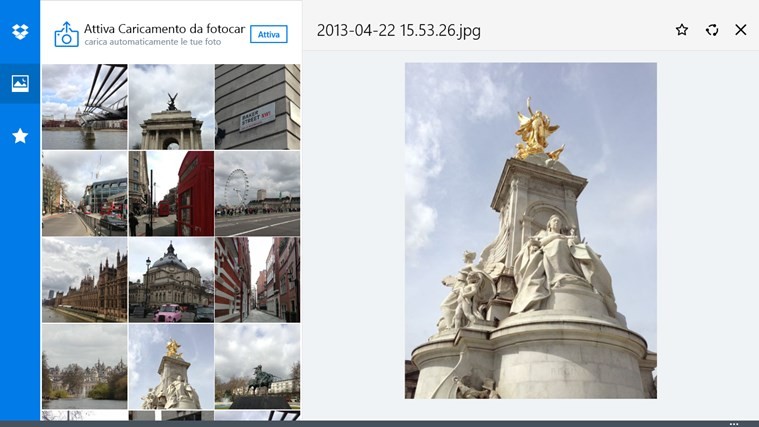This screenshot has height=427, width=759.
Task: Click the 'Attiva Caricamento da fotocamera' heading
Action: 165,29
